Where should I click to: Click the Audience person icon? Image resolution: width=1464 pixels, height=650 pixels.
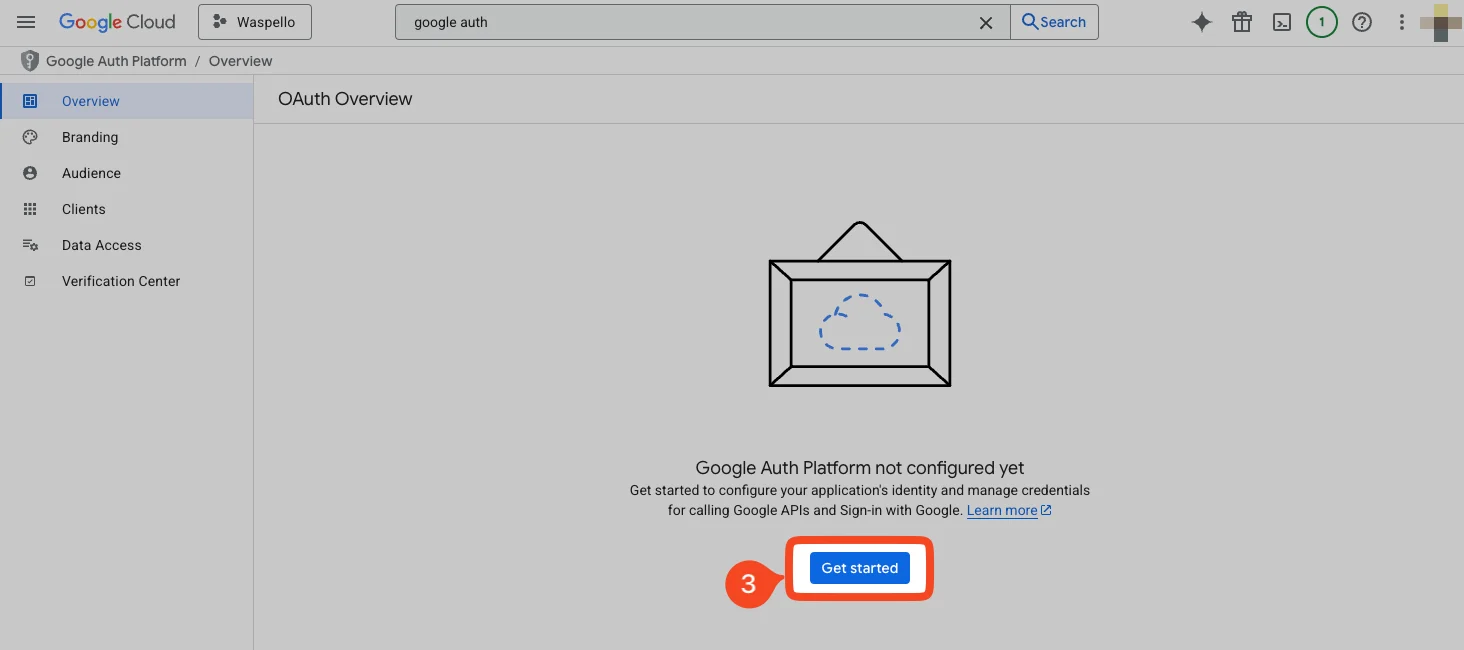tap(30, 173)
